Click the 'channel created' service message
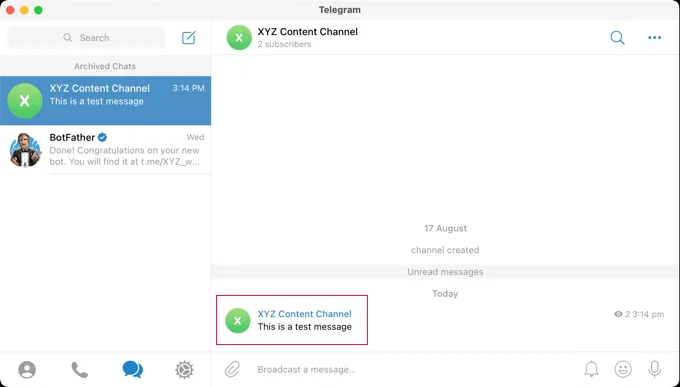This screenshot has width=680, height=387. (445, 250)
